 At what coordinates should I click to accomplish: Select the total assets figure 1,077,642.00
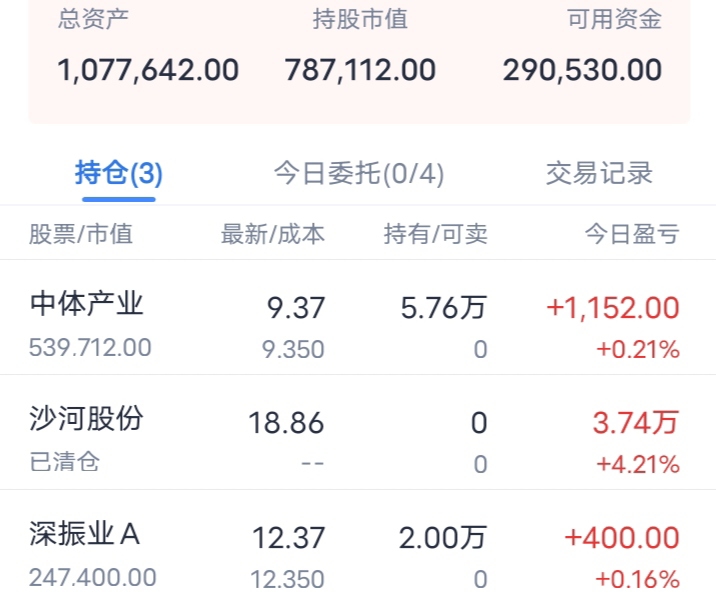click(148, 70)
